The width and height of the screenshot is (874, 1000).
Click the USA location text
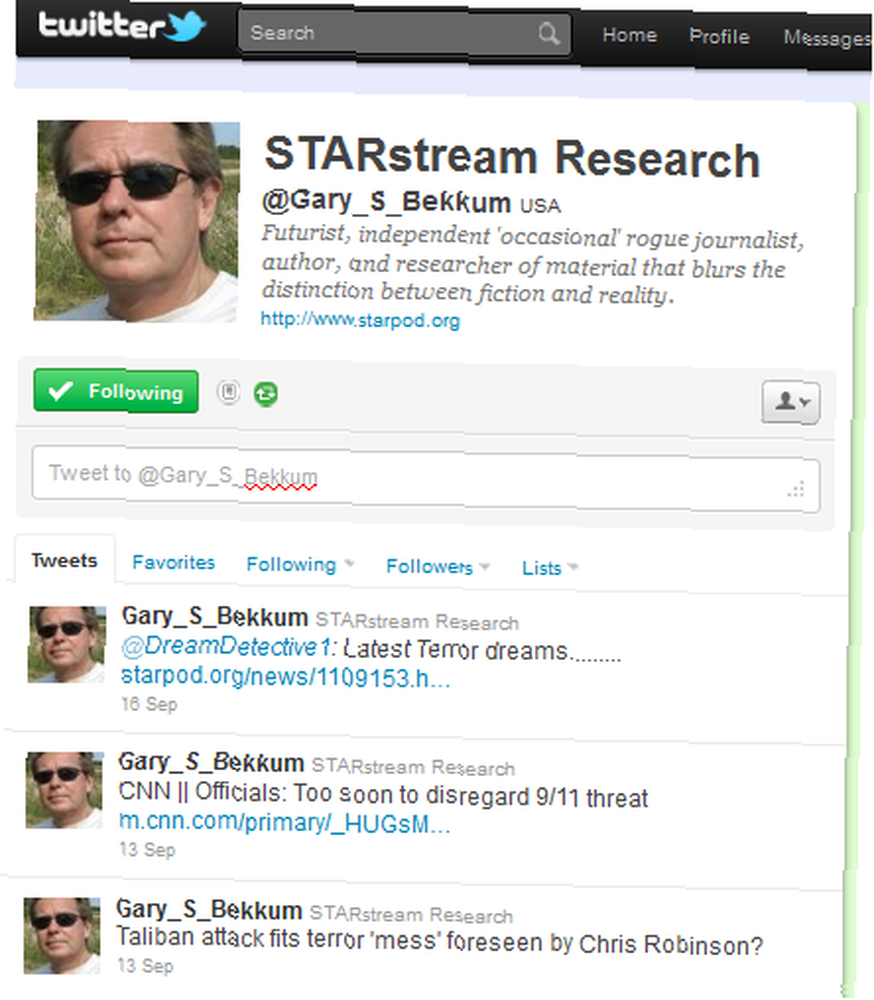point(540,206)
